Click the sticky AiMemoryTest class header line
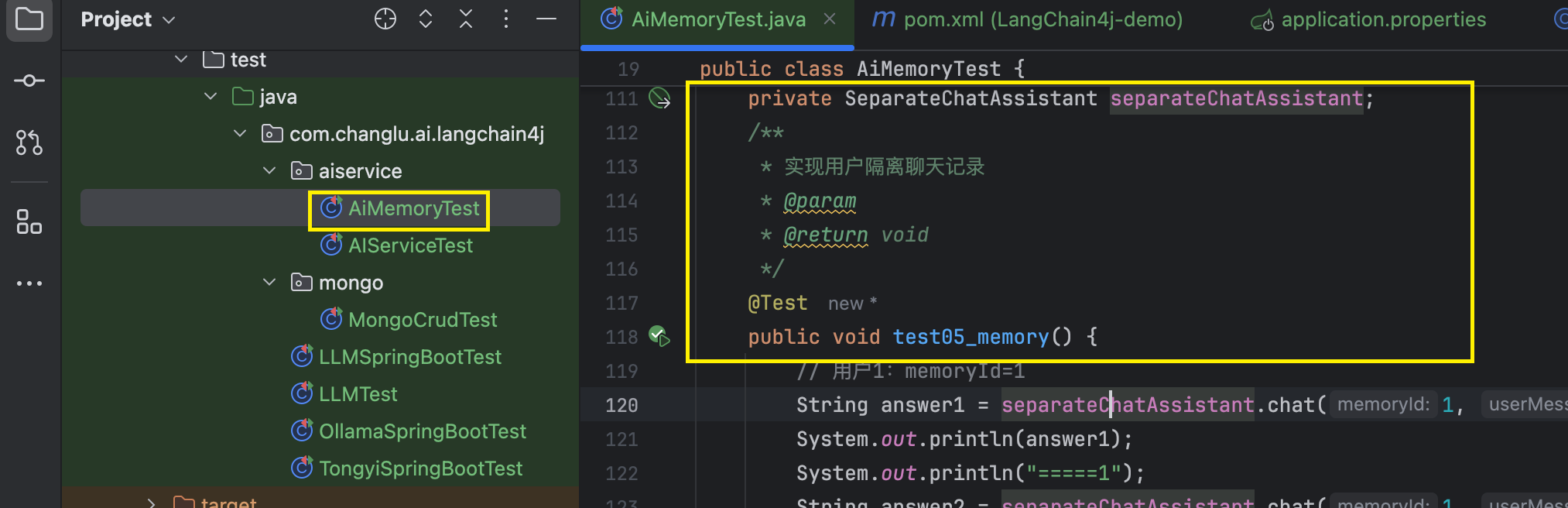Viewport: 1568px width, 508px height. (x=862, y=69)
